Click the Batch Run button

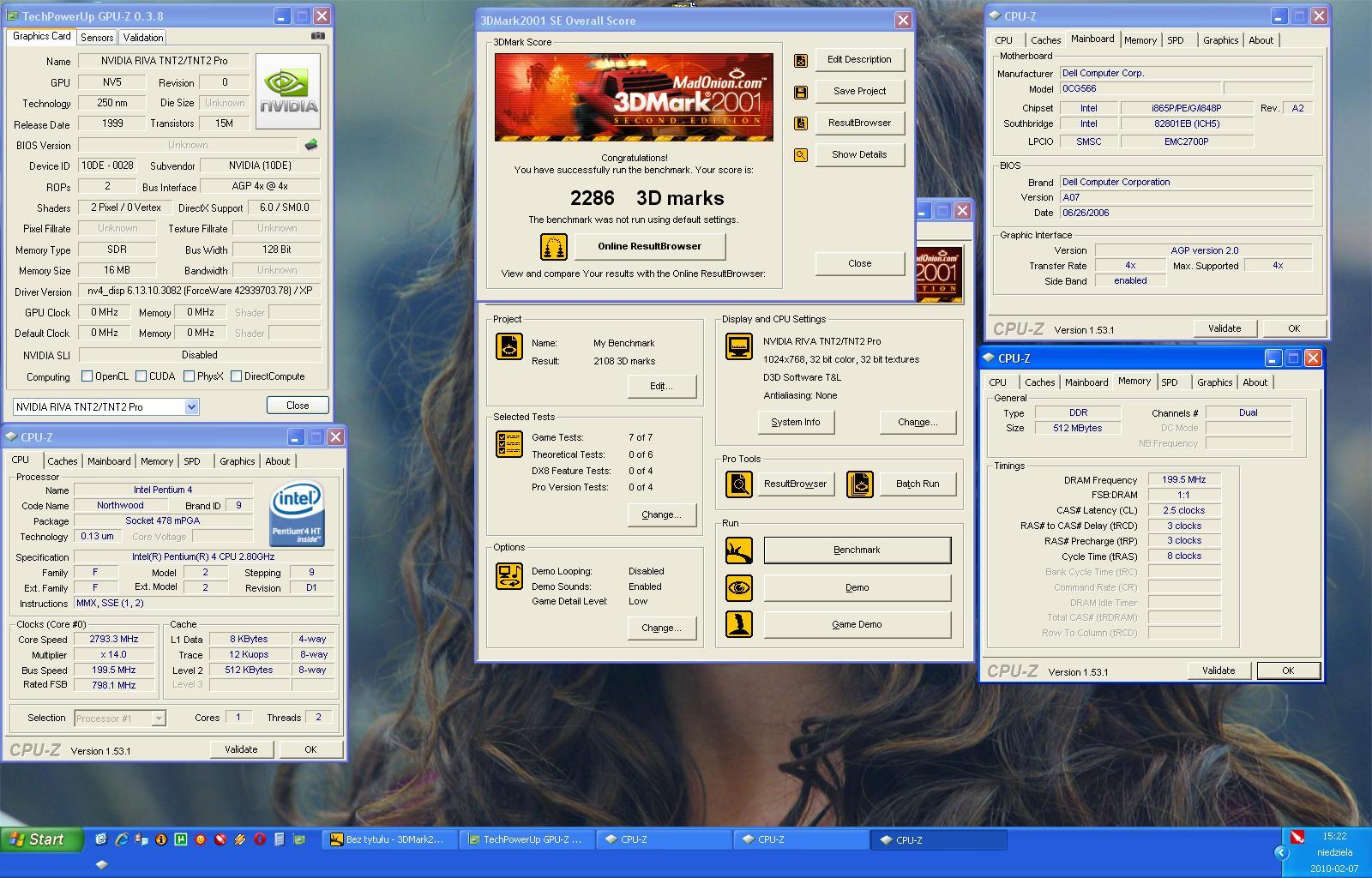pyautogui.click(x=918, y=484)
